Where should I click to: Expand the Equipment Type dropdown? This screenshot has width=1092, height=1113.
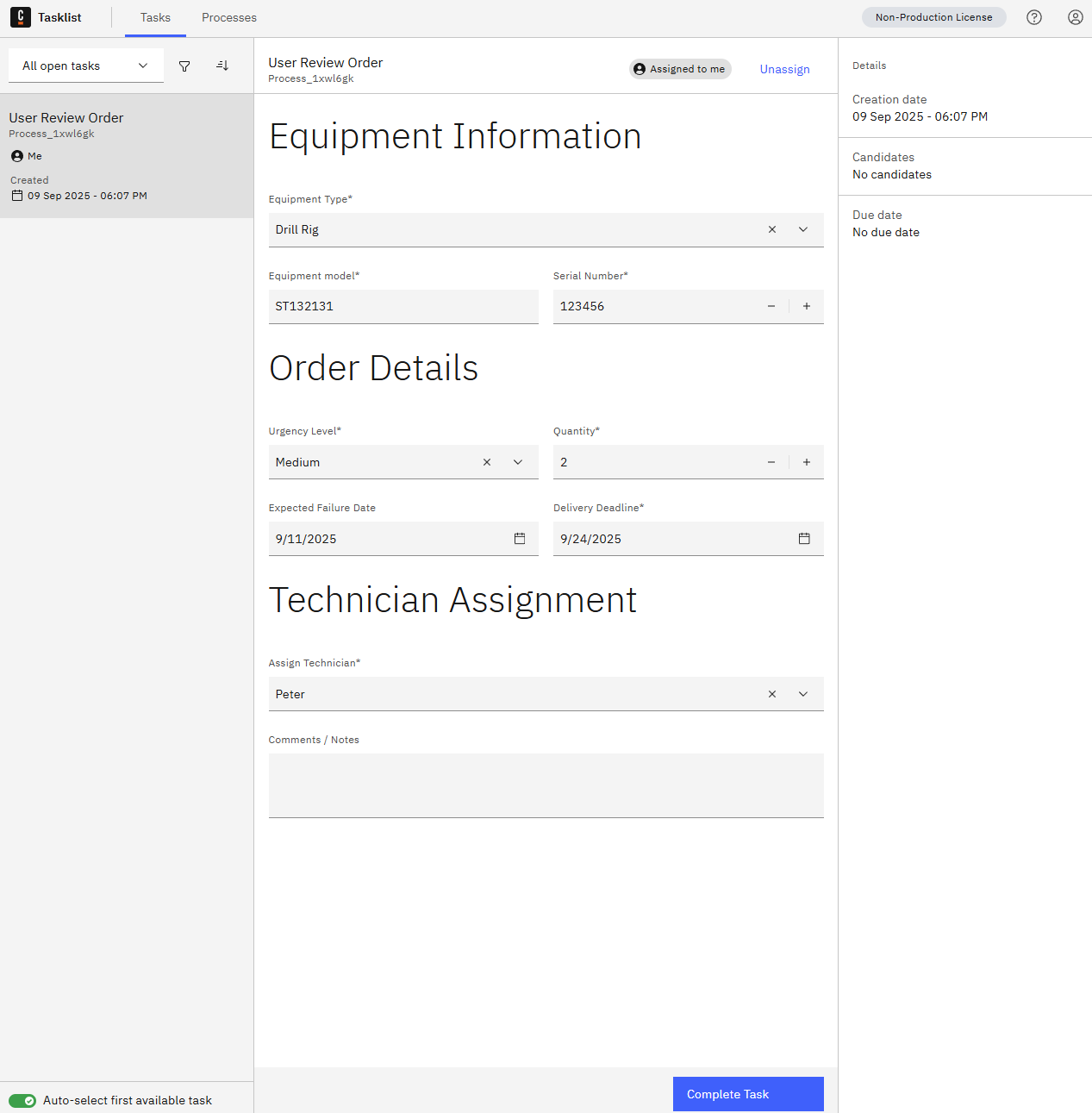click(x=803, y=229)
